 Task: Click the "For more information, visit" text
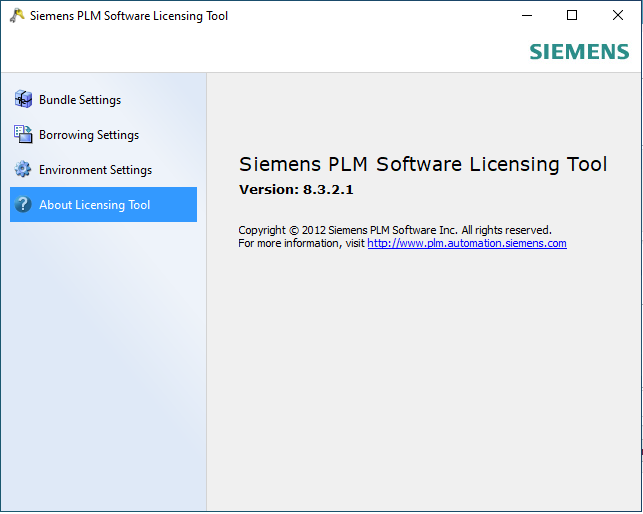[301, 243]
